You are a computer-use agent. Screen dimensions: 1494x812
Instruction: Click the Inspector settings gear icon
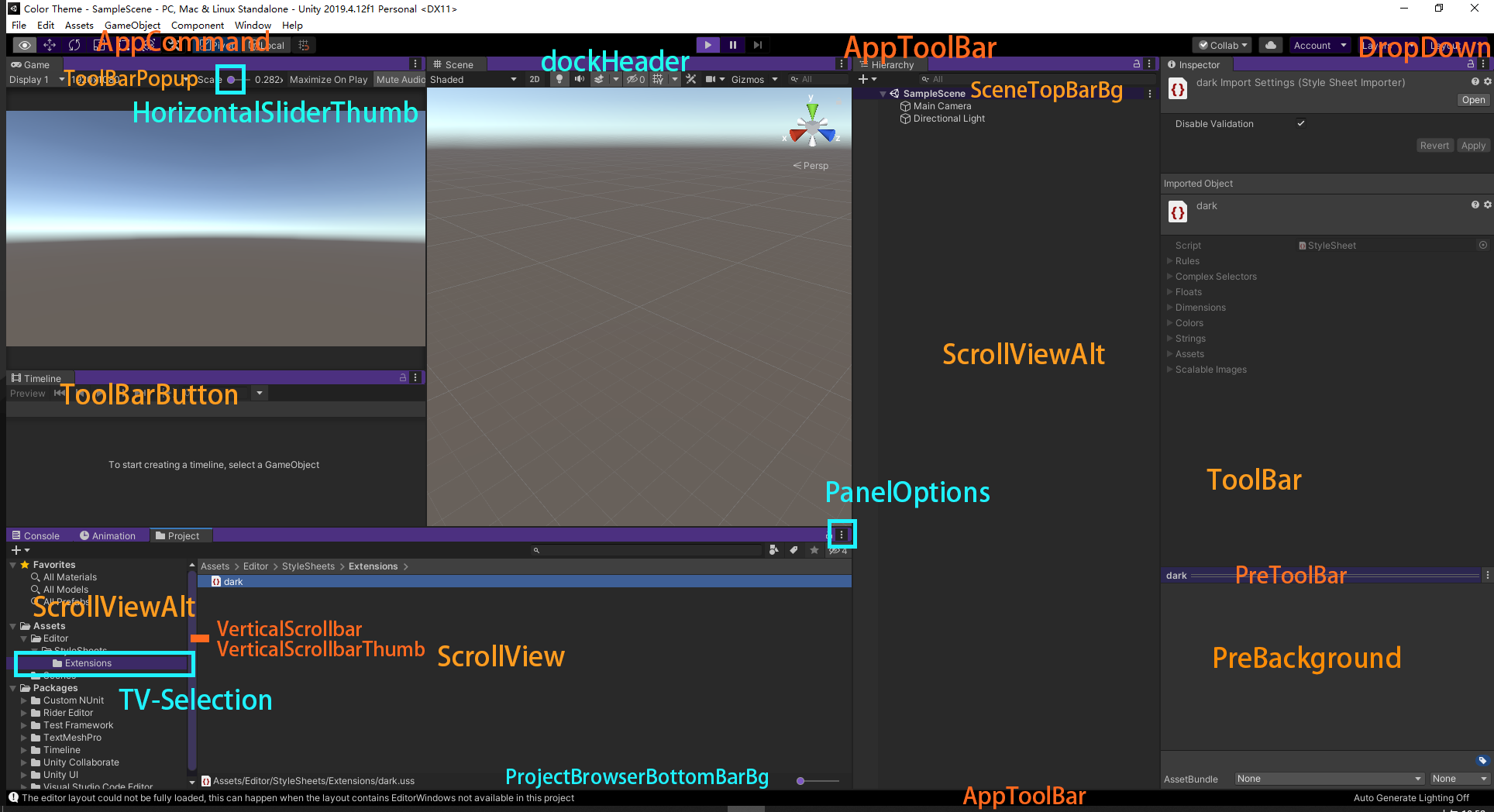coord(1487,81)
